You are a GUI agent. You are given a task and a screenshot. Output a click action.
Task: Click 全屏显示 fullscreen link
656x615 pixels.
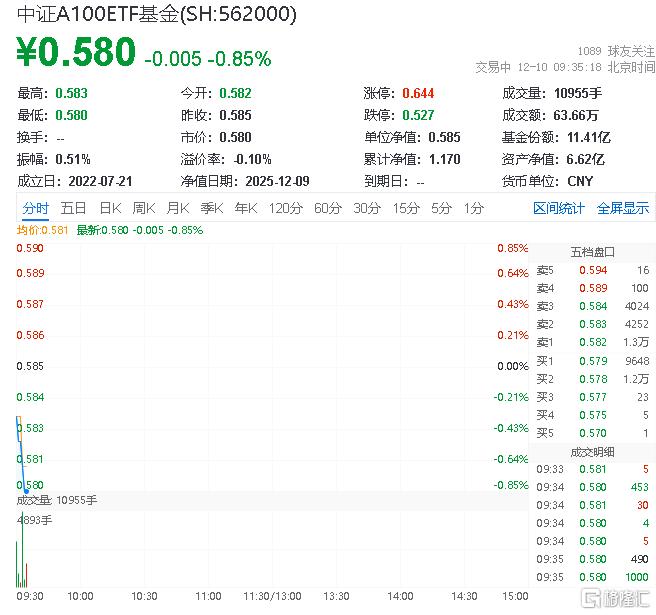coord(623,208)
